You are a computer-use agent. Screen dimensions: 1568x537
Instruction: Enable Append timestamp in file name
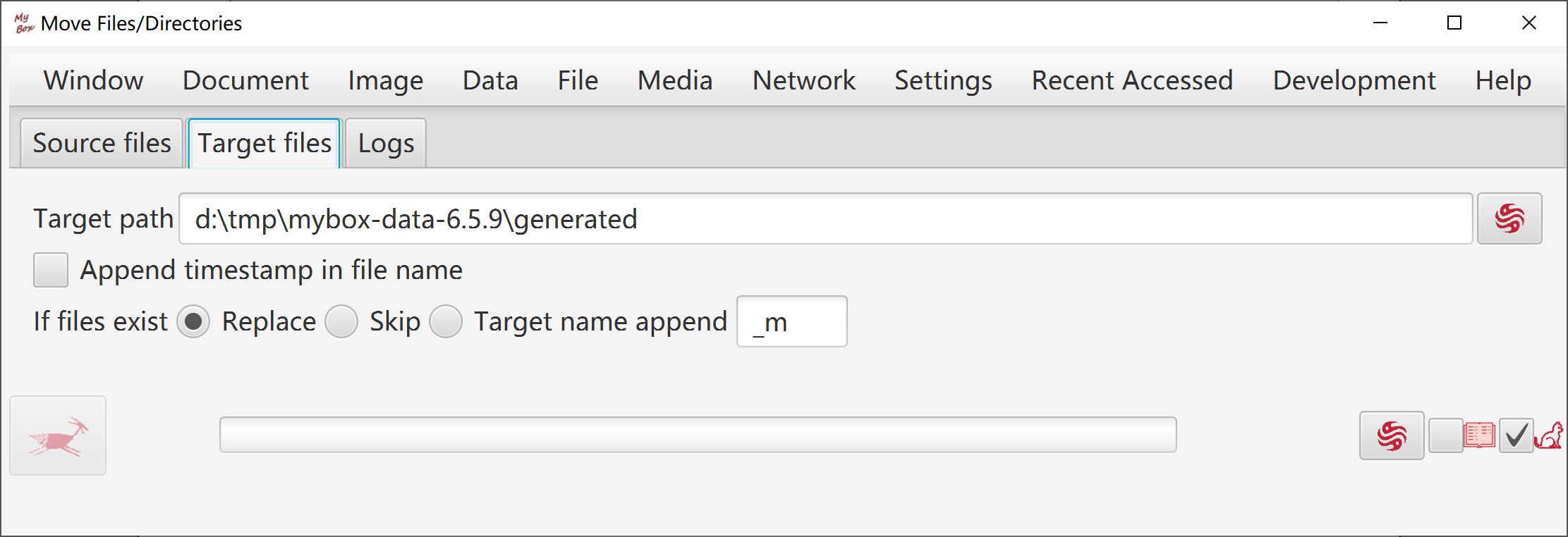tap(51, 270)
